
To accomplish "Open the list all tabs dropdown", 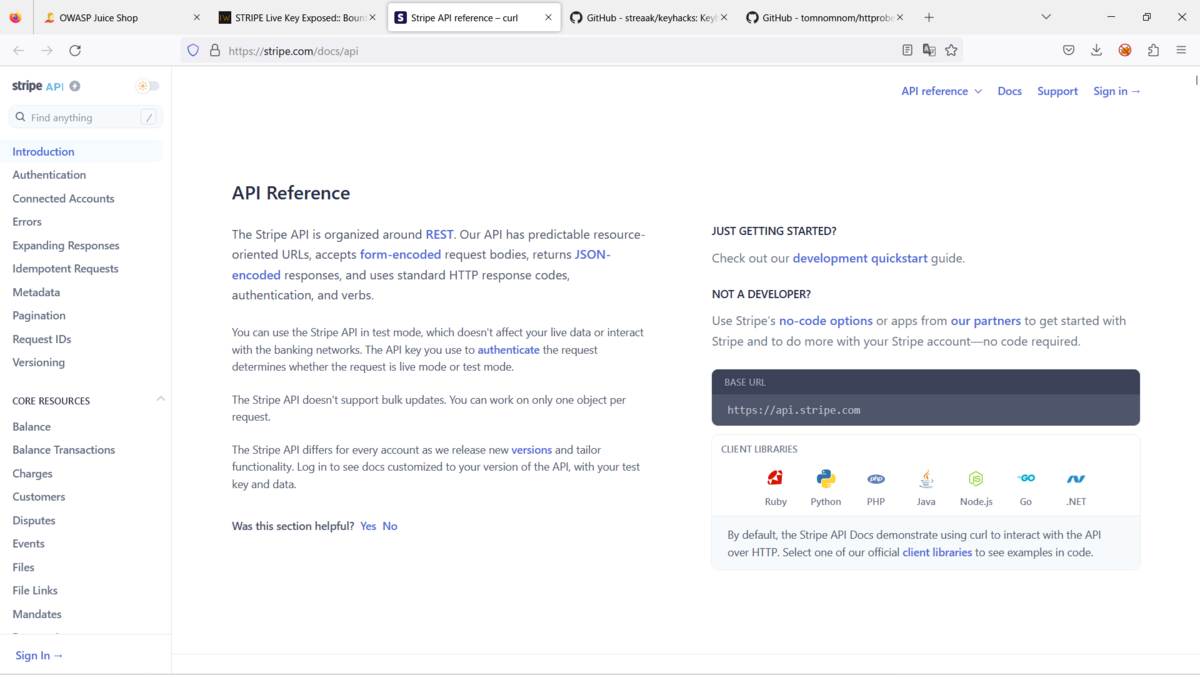I will pyautogui.click(x=1046, y=17).
